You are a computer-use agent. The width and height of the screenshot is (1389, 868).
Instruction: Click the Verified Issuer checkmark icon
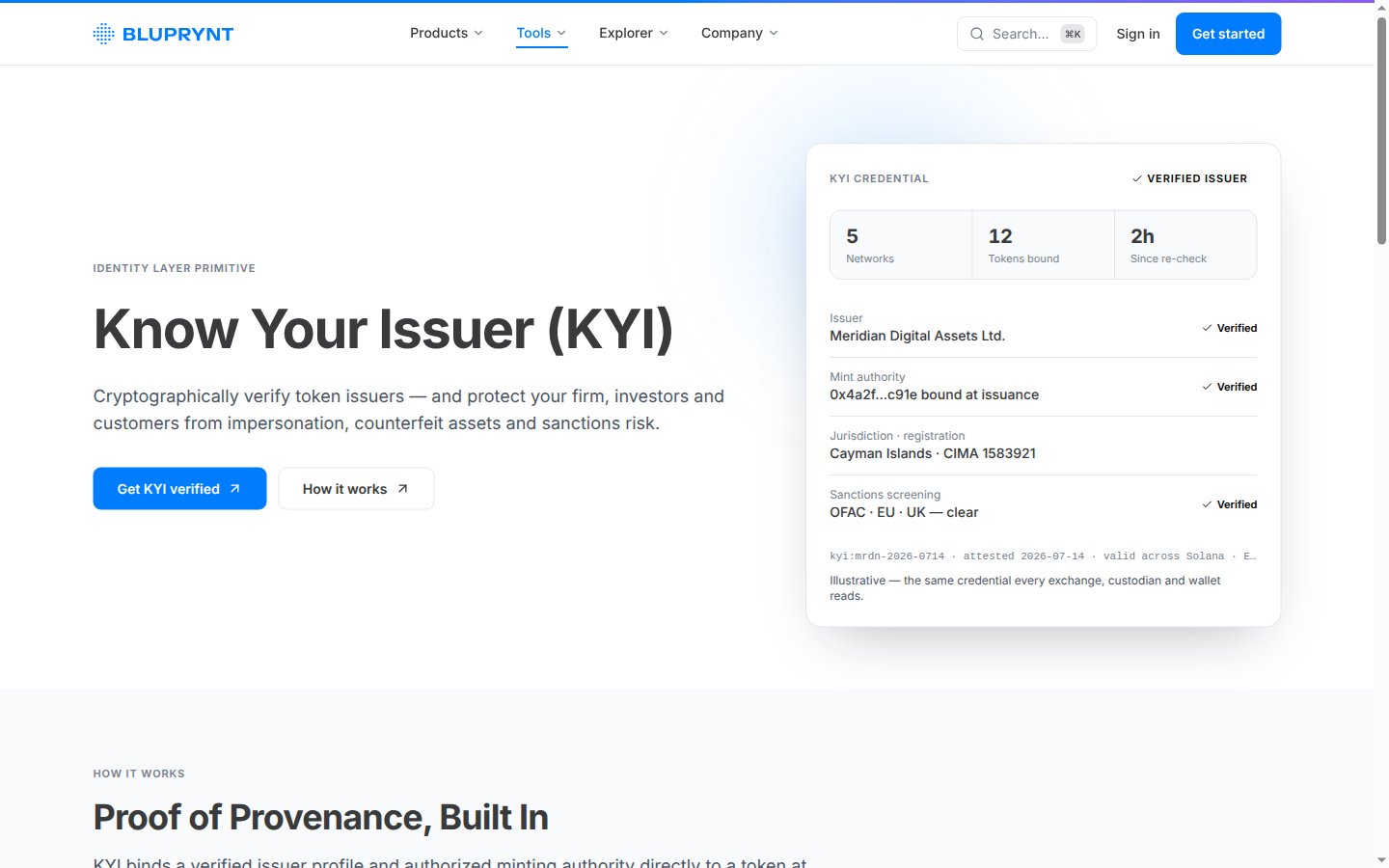click(x=1137, y=178)
